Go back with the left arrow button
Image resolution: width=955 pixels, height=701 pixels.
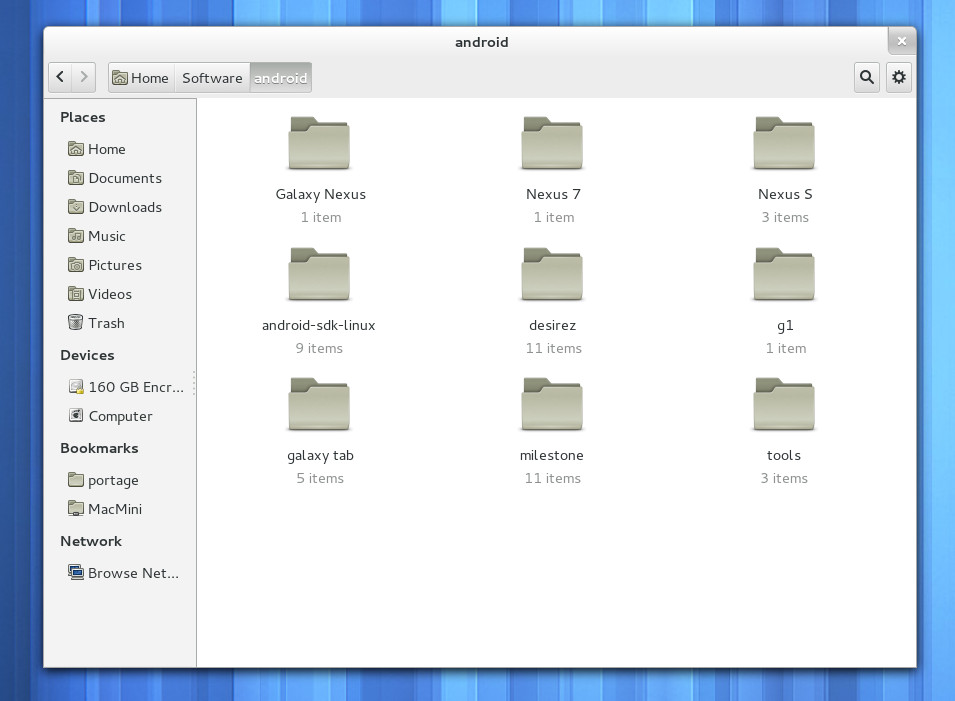[60, 77]
